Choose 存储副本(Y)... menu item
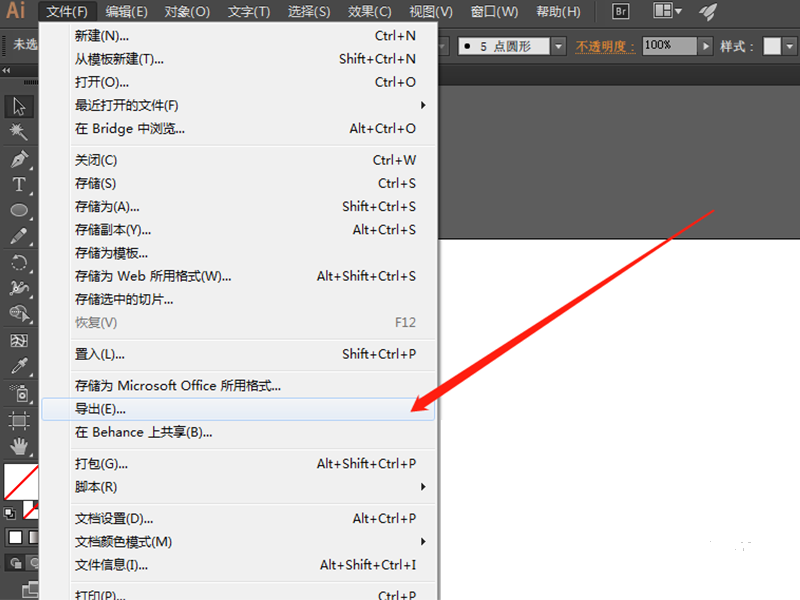The width and height of the screenshot is (800, 600). pos(238,230)
